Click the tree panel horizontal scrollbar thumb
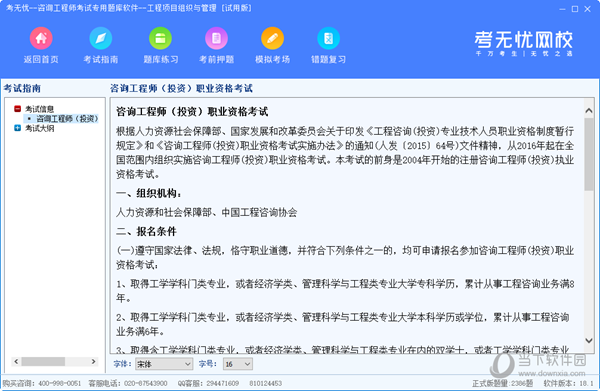 coord(43,362)
